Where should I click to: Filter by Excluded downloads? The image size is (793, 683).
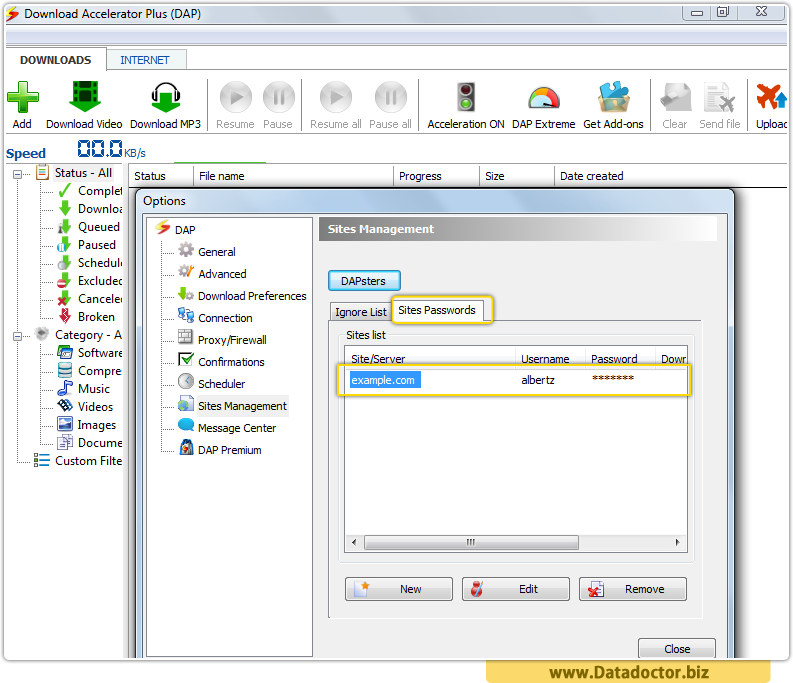tap(100, 281)
